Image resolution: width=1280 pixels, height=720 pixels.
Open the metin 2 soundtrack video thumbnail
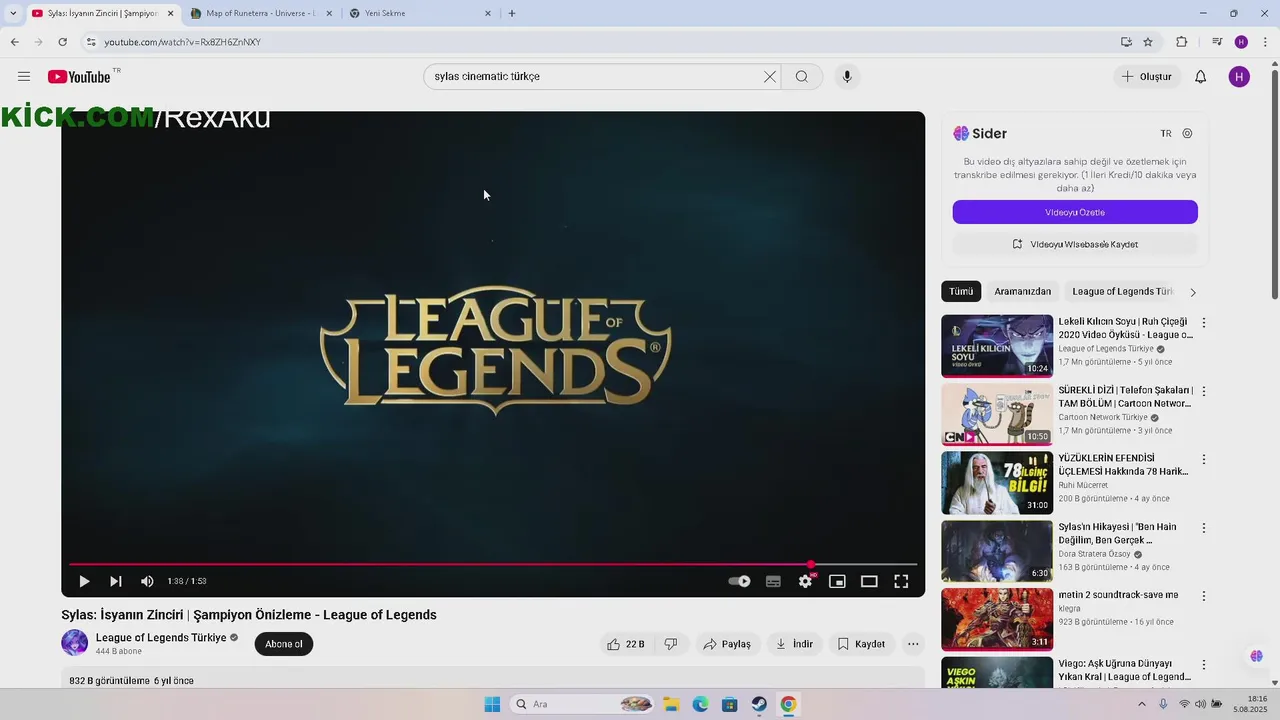click(997, 619)
